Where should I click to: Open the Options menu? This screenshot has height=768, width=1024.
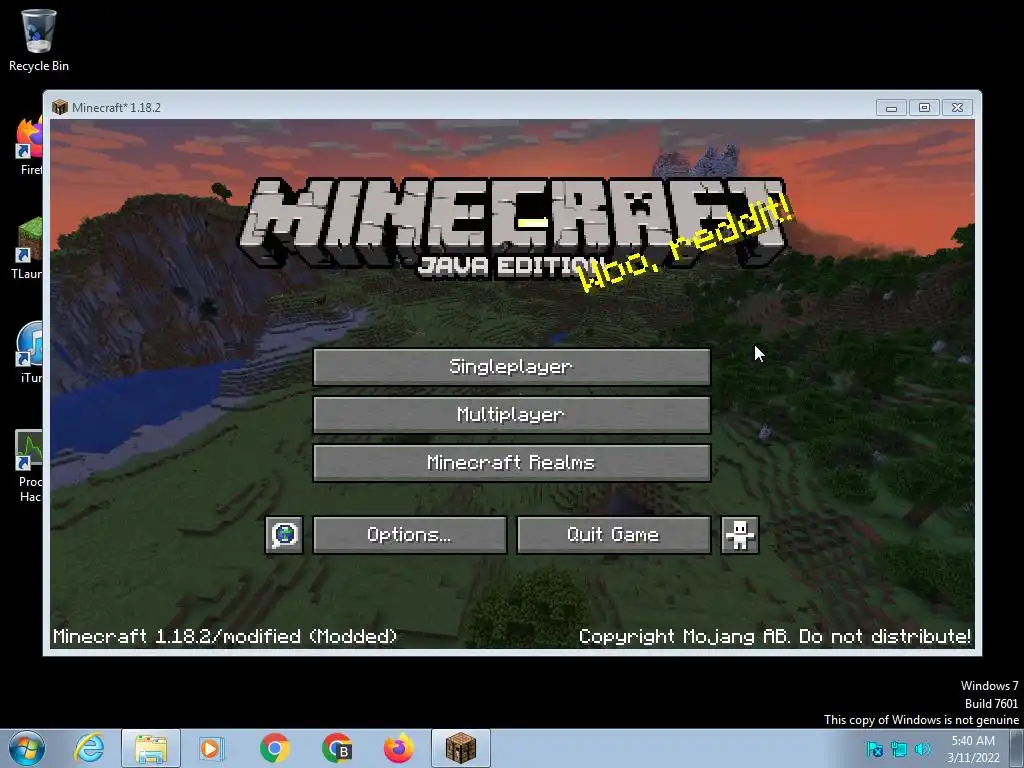(x=409, y=535)
